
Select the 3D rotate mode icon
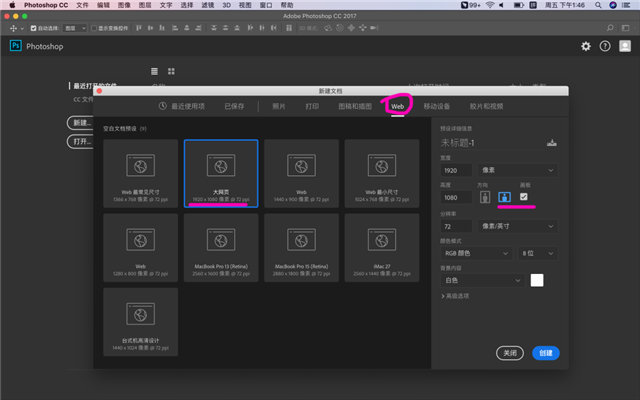328,28
